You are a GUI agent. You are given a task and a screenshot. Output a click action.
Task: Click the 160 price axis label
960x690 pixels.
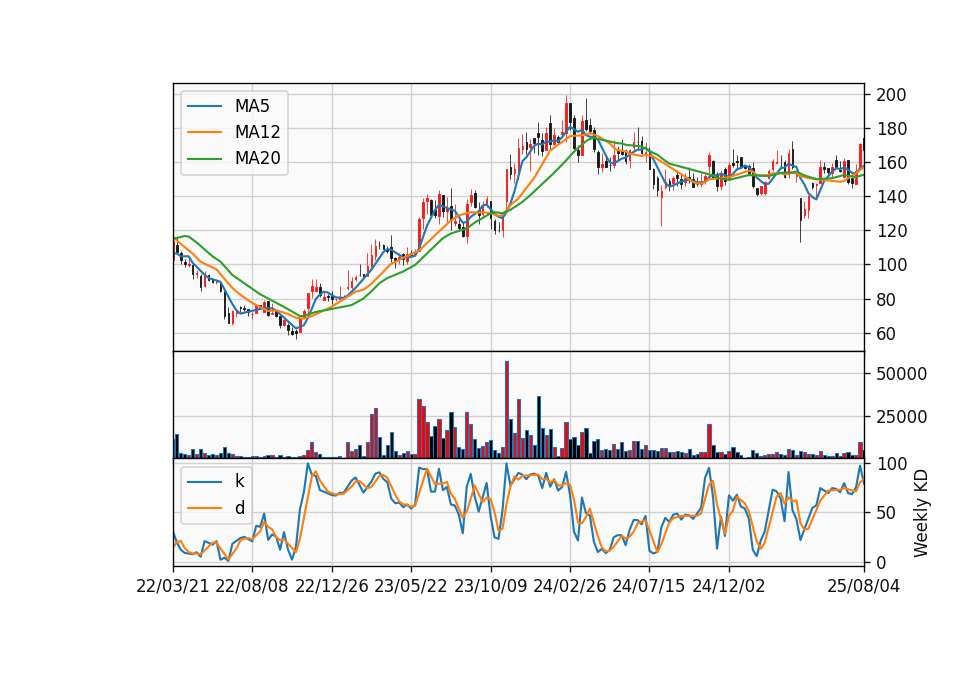(891, 163)
